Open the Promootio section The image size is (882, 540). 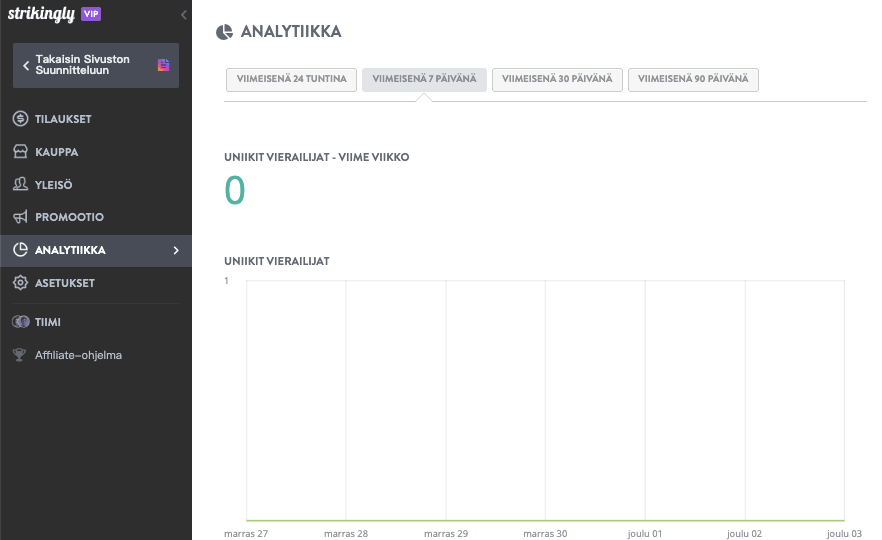tap(96, 217)
